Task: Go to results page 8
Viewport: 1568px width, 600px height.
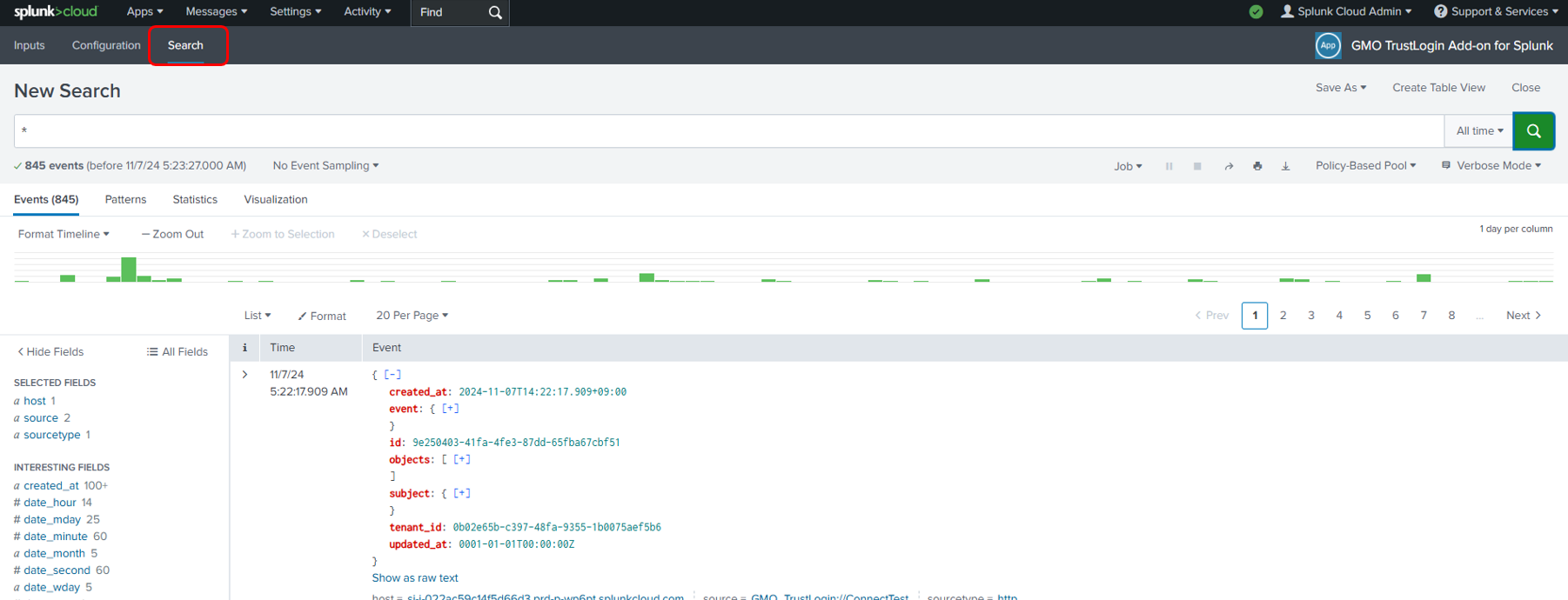Action: click(x=1451, y=316)
